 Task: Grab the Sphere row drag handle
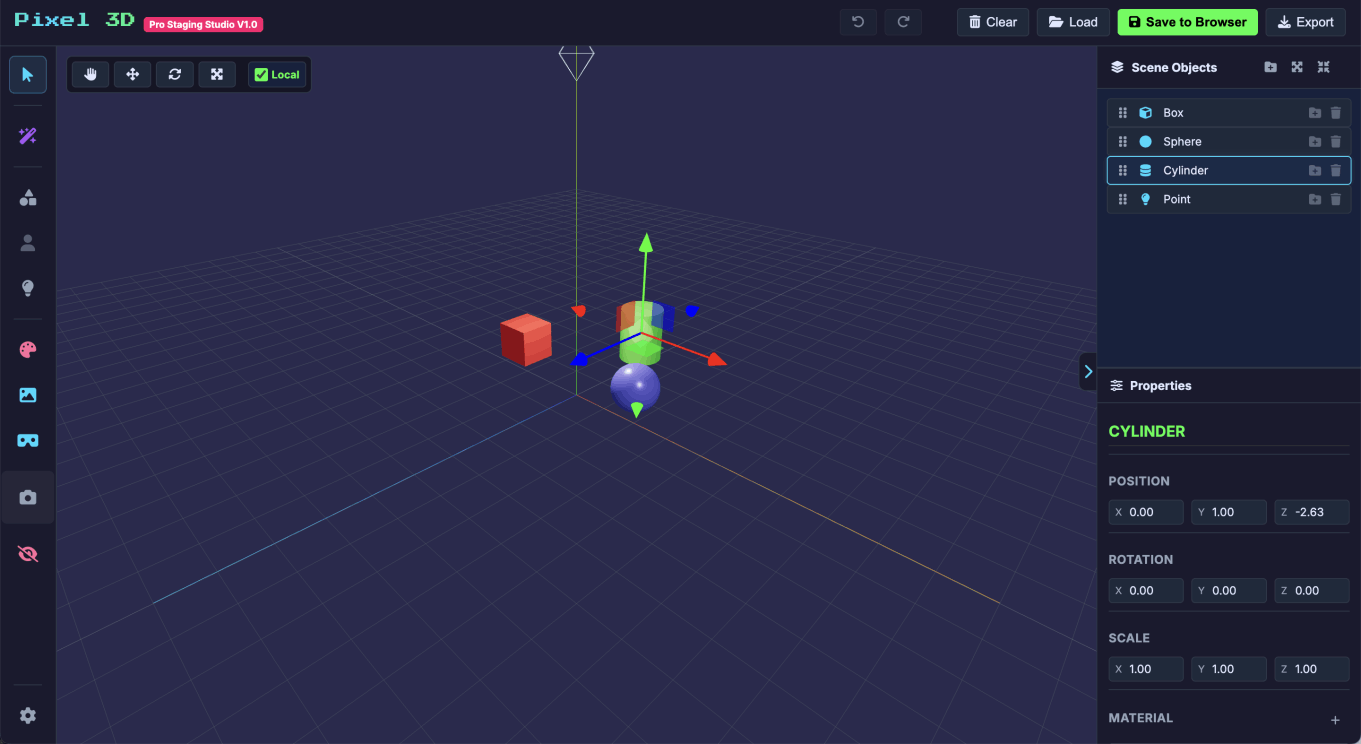click(x=1123, y=142)
